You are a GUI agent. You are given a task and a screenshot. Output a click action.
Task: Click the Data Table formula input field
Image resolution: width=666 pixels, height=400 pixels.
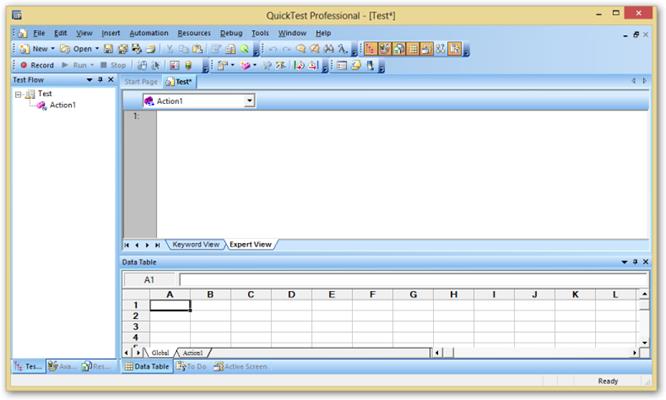[x=414, y=279]
